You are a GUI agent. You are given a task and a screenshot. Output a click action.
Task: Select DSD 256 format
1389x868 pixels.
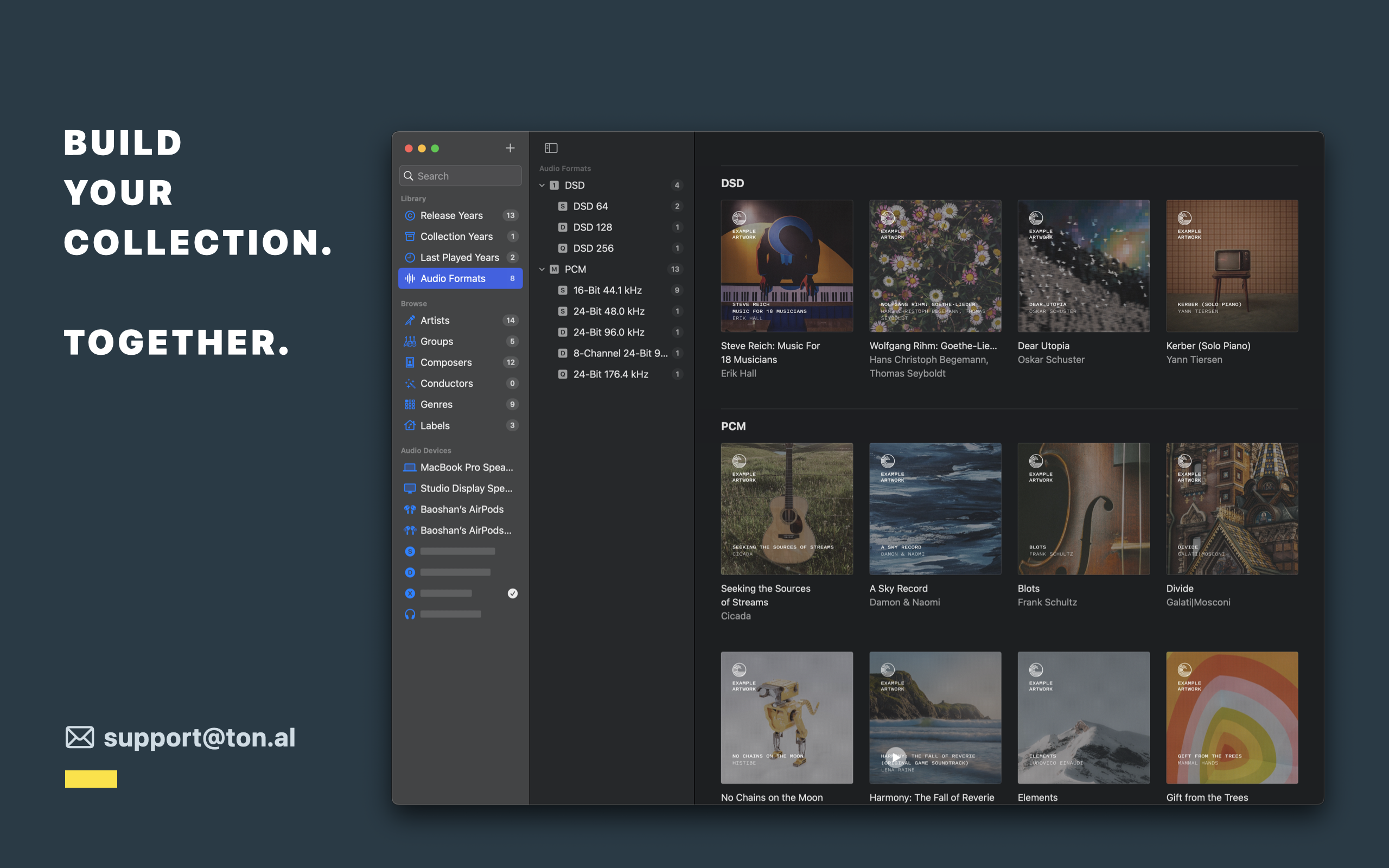612,248
